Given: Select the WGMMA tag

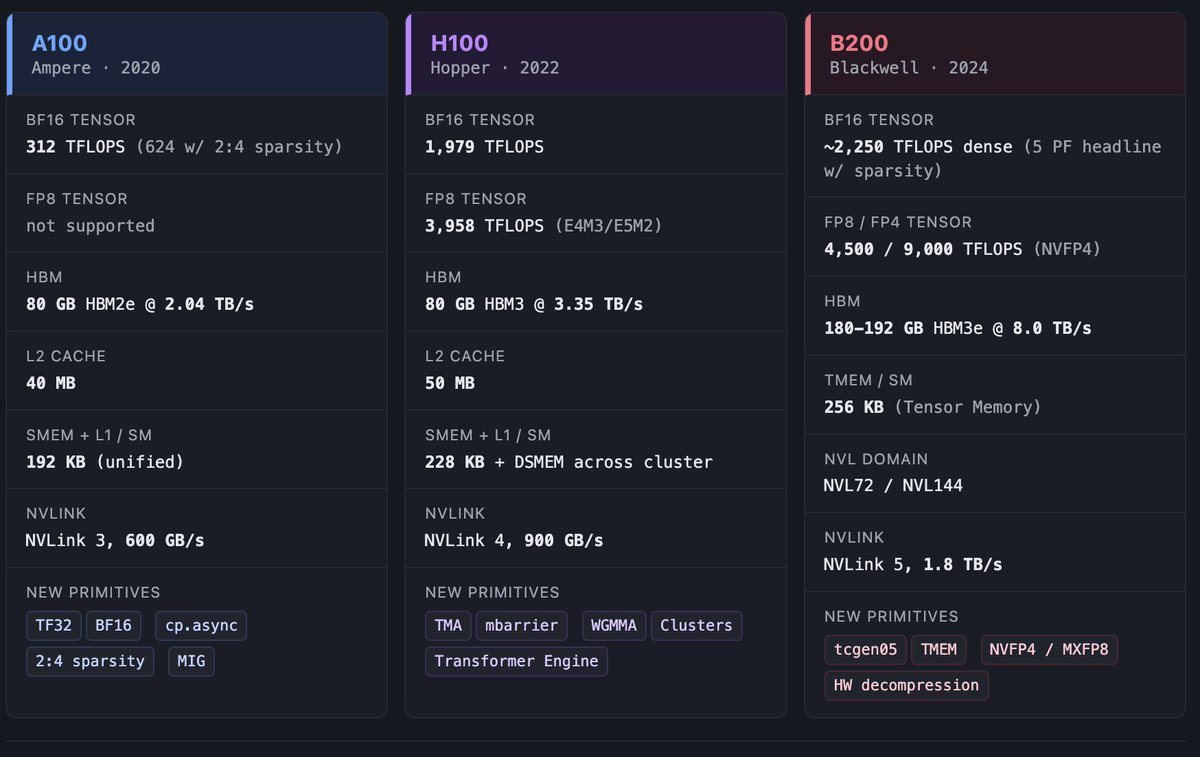Looking at the screenshot, I should [614, 626].
